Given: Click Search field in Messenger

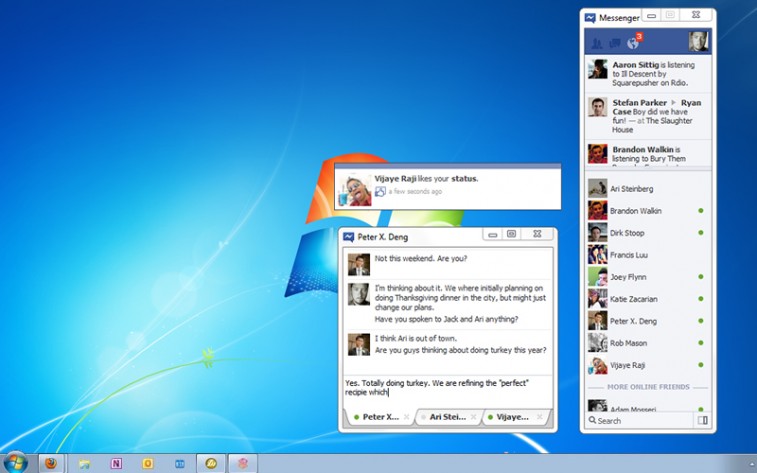Looking at the screenshot, I should click(x=640, y=421).
